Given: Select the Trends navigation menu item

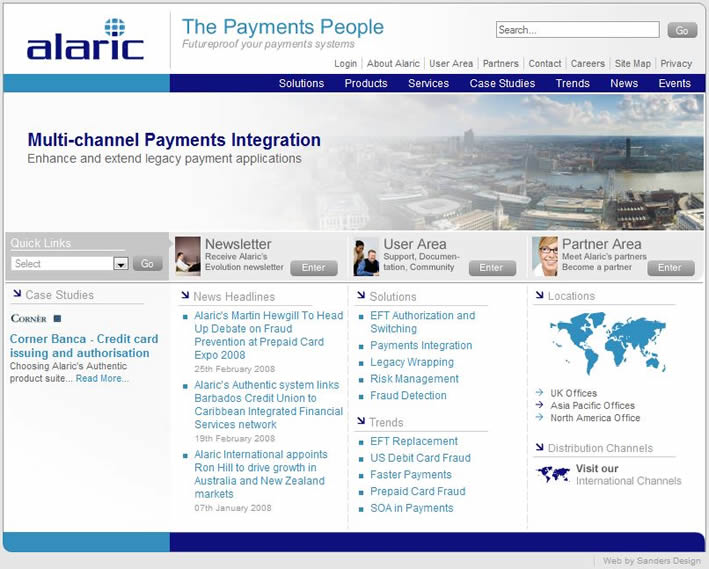Looking at the screenshot, I should coord(572,83).
